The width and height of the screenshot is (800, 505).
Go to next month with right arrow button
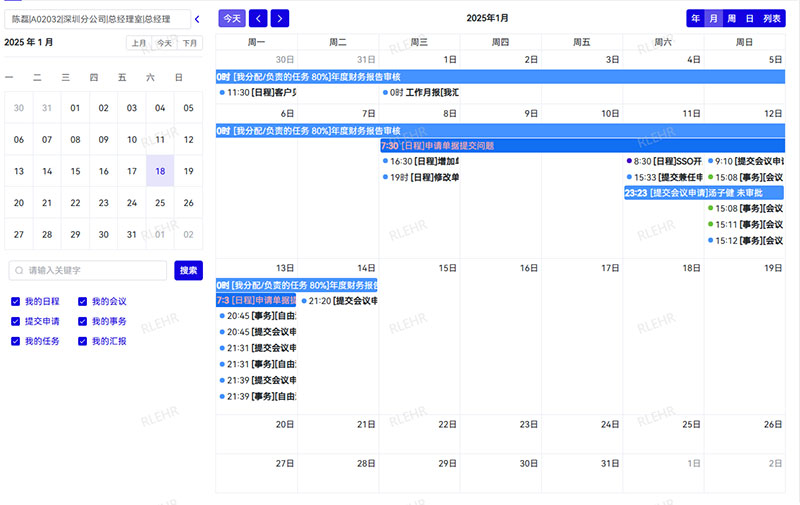(280, 18)
